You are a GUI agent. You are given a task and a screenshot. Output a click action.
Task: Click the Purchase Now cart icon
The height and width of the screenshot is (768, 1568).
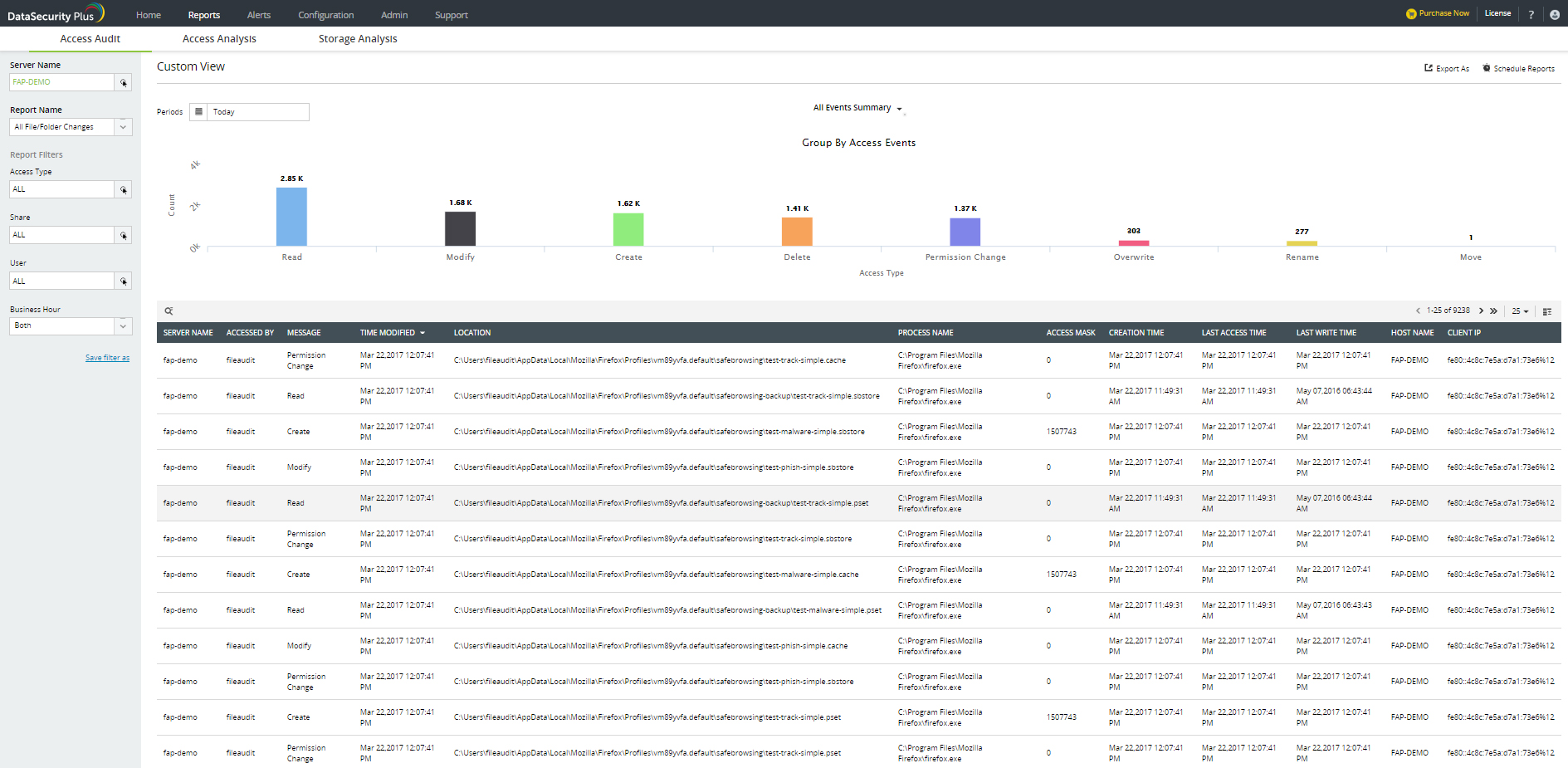[x=1411, y=13]
